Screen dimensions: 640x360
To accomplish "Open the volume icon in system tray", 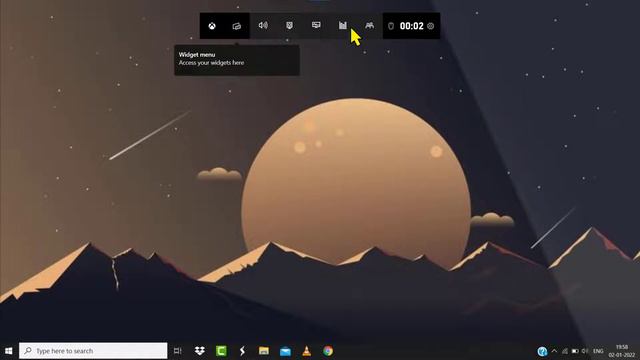I will coord(585,351).
